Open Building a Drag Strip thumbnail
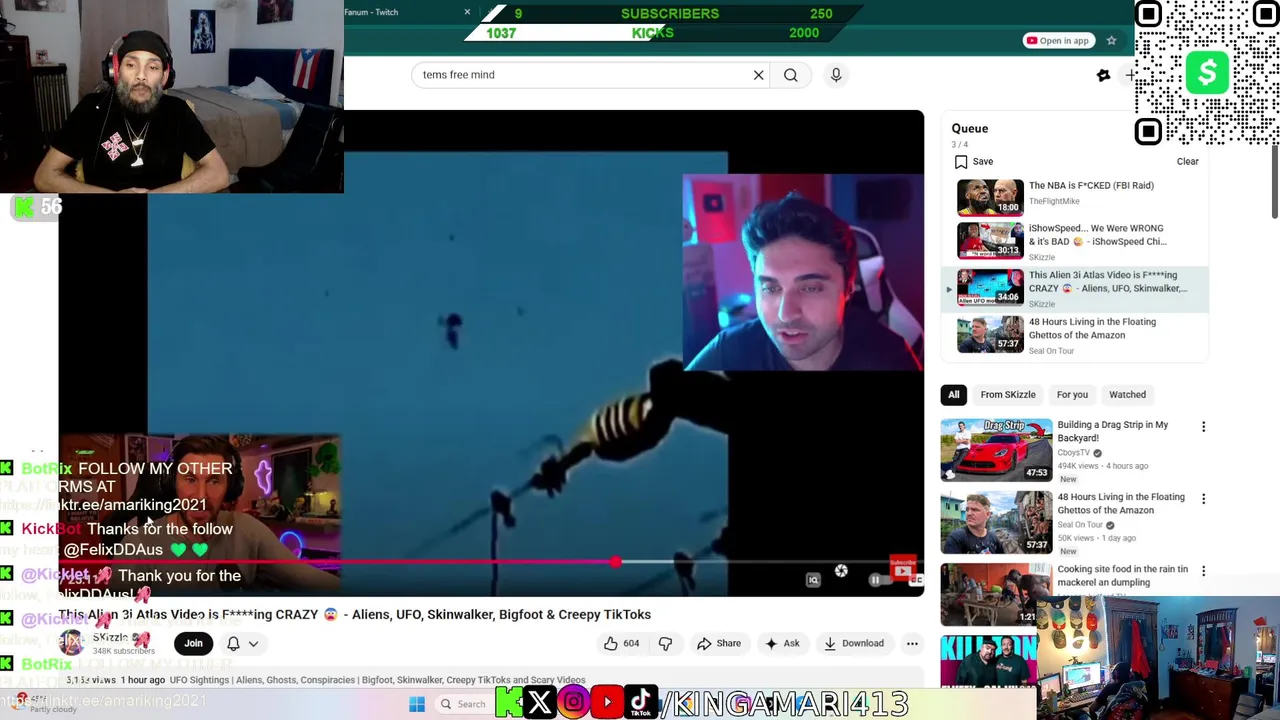This screenshot has height=720, width=1280. (x=996, y=450)
